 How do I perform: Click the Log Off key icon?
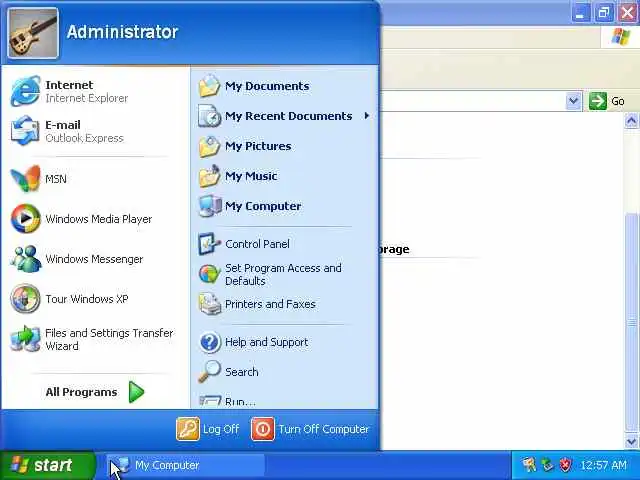188,429
